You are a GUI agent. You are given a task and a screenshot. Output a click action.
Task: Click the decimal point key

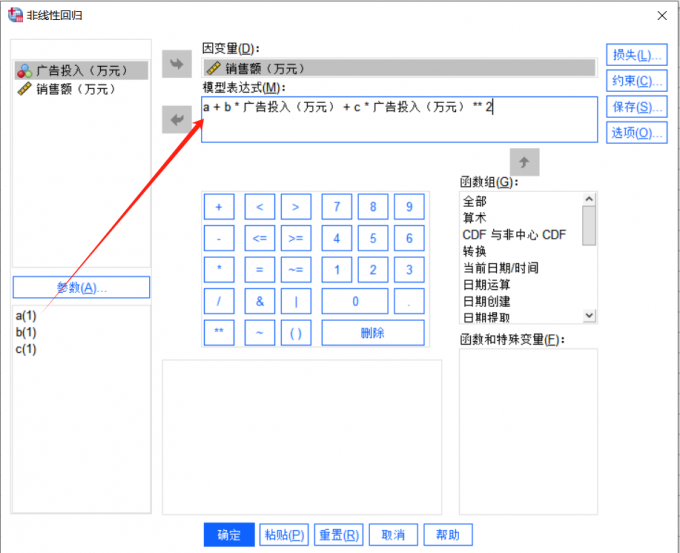(409, 301)
